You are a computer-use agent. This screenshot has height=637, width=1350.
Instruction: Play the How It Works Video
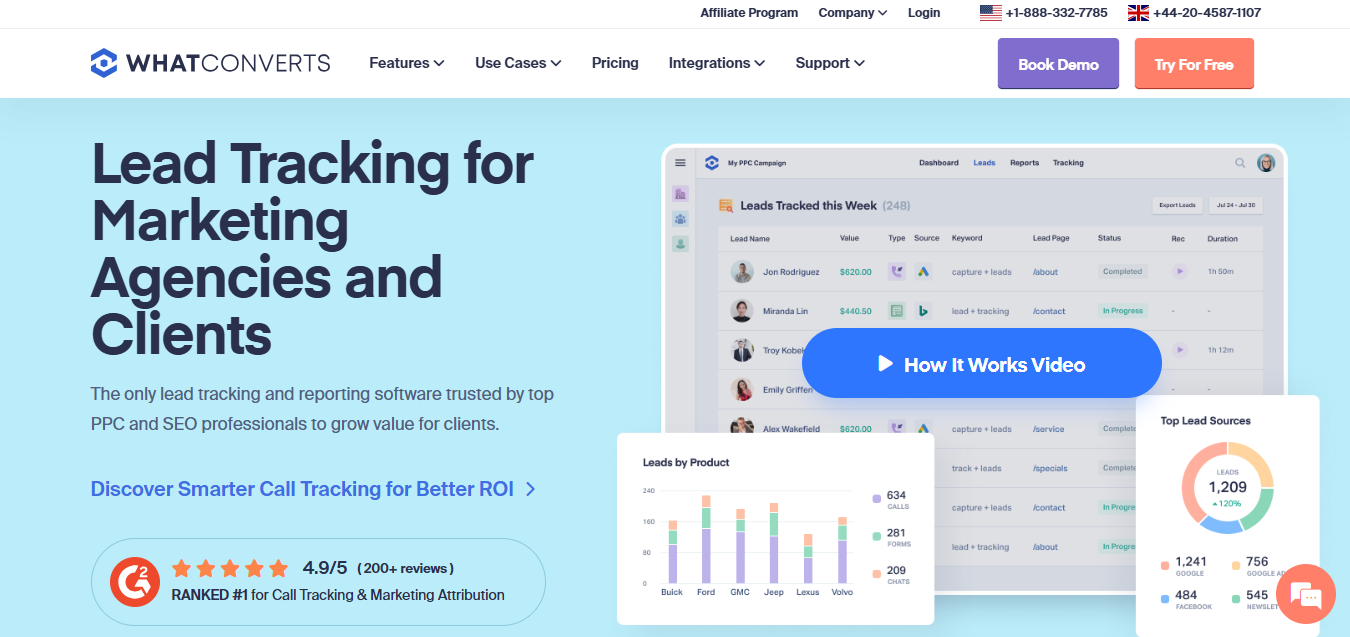coord(982,364)
